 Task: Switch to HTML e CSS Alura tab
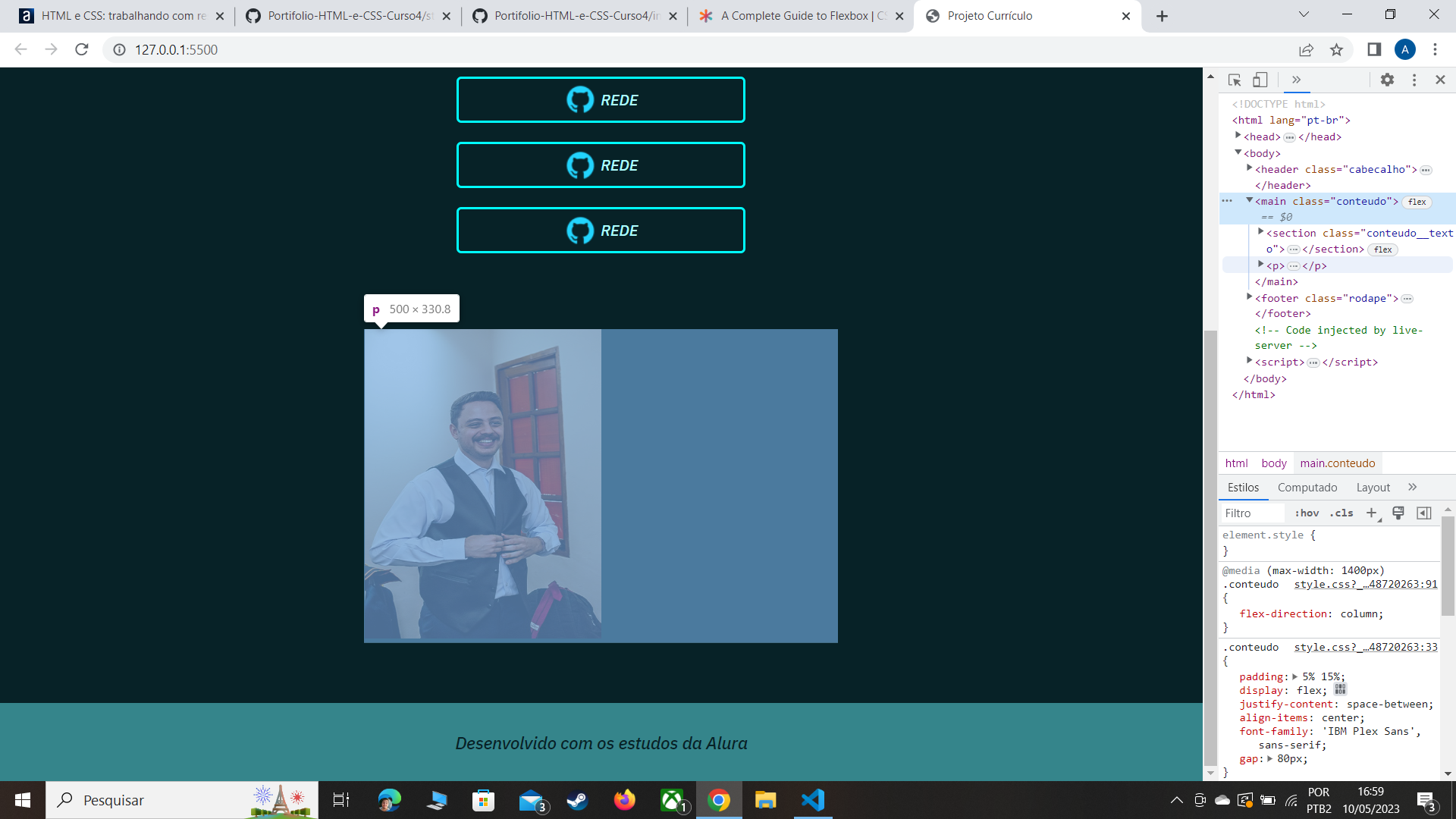pos(121,16)
